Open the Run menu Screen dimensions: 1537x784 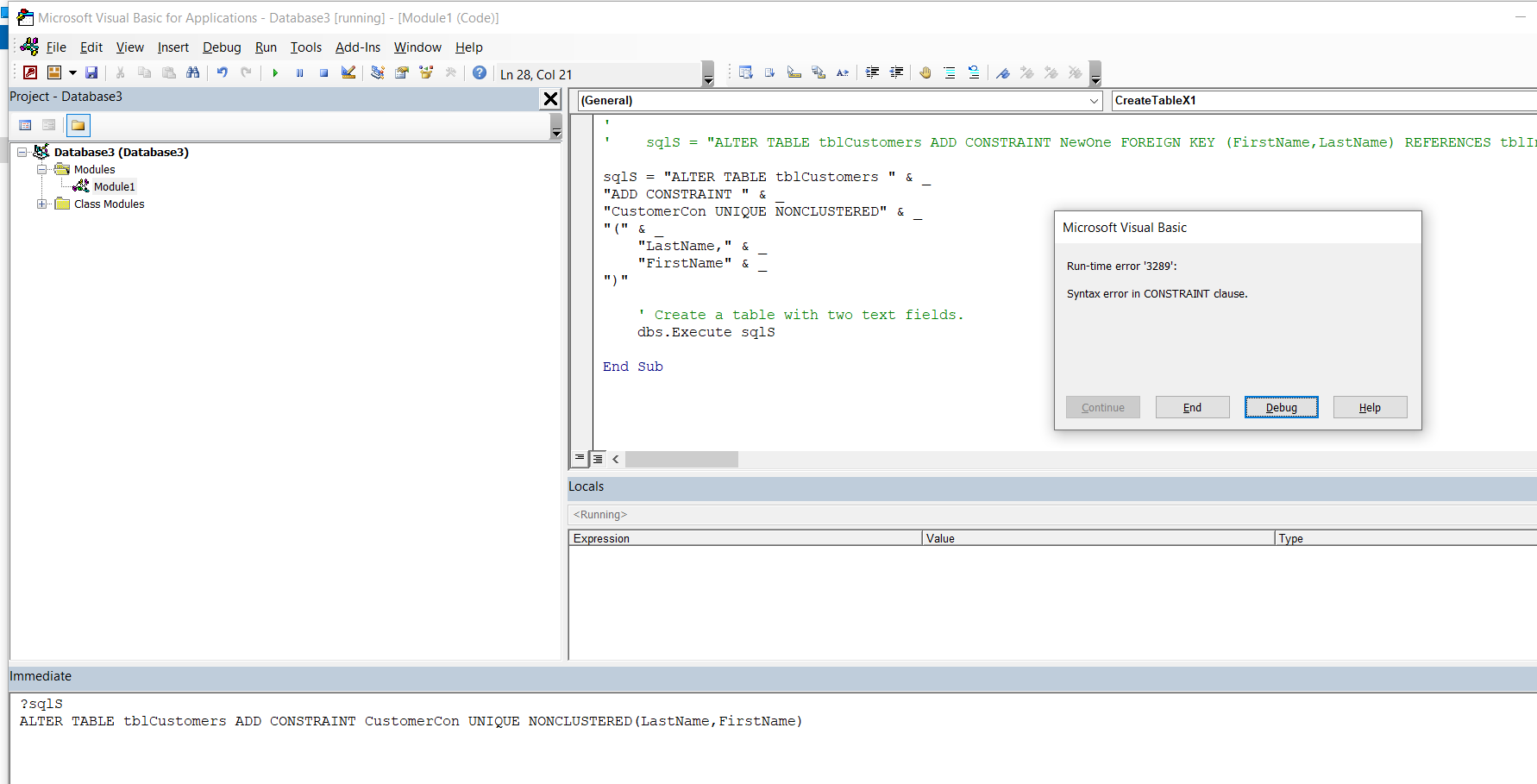coord(266,47)
